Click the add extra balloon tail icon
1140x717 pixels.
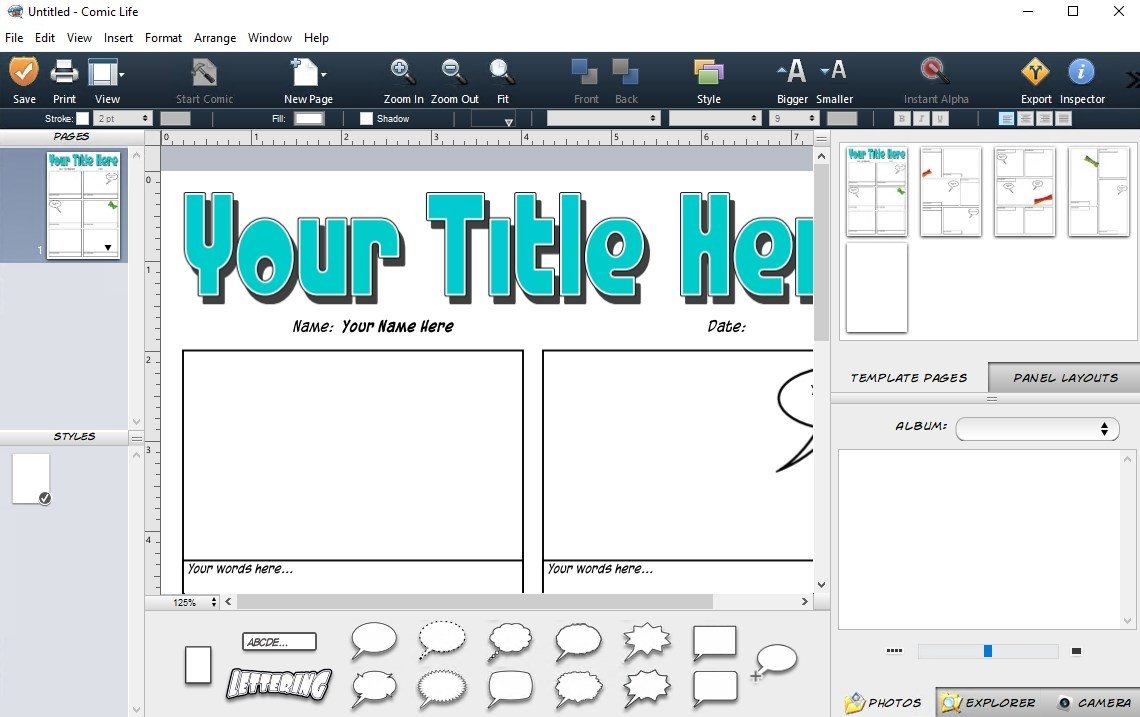pyautogui.click(x=775, y=662)
